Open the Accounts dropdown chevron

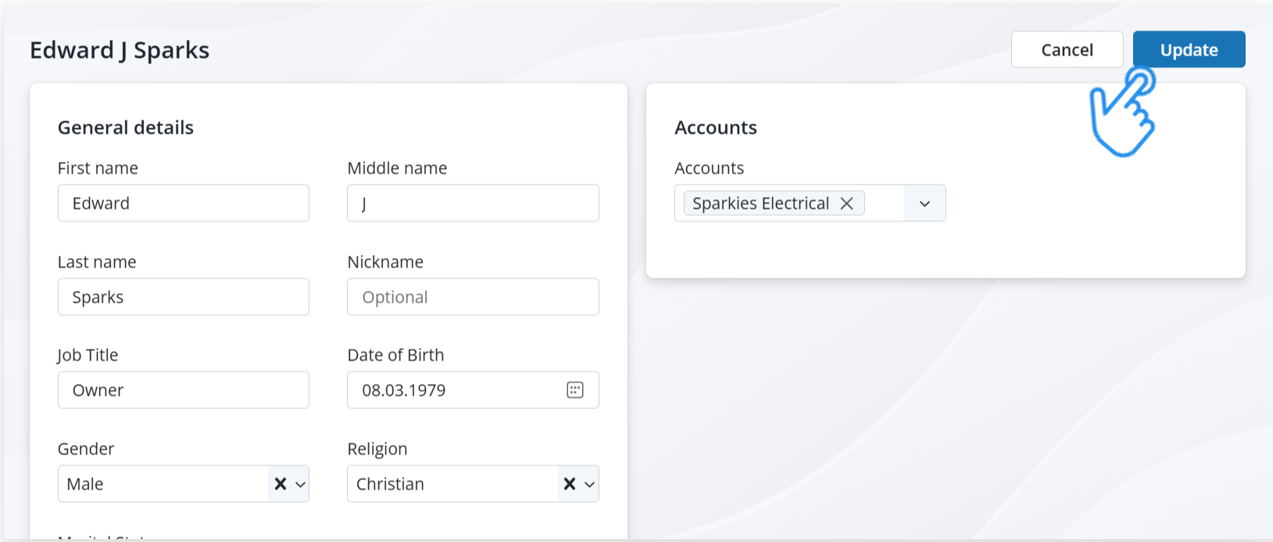pos(924,203)
